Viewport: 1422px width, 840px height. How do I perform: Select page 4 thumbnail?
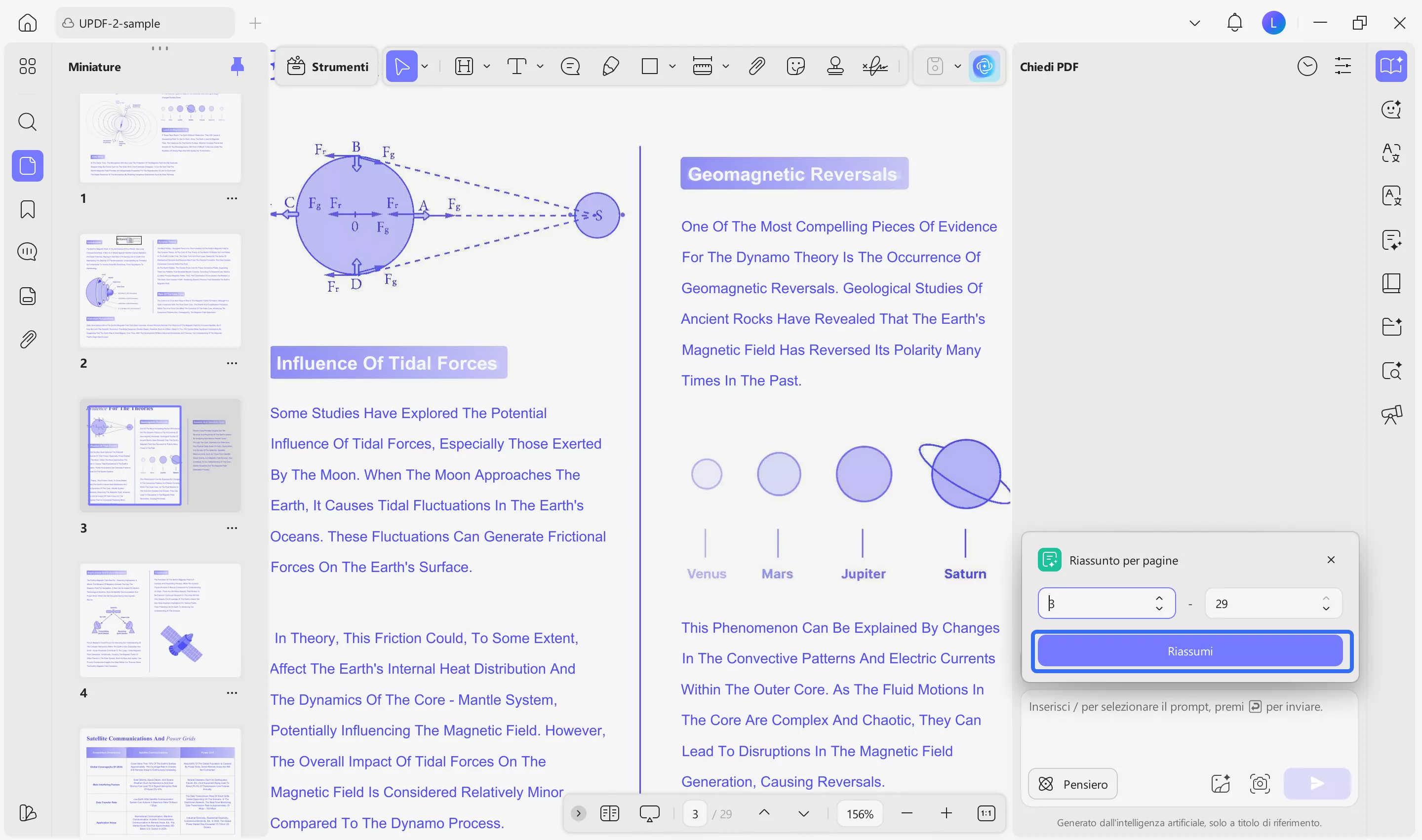click(x=160, y=620)
